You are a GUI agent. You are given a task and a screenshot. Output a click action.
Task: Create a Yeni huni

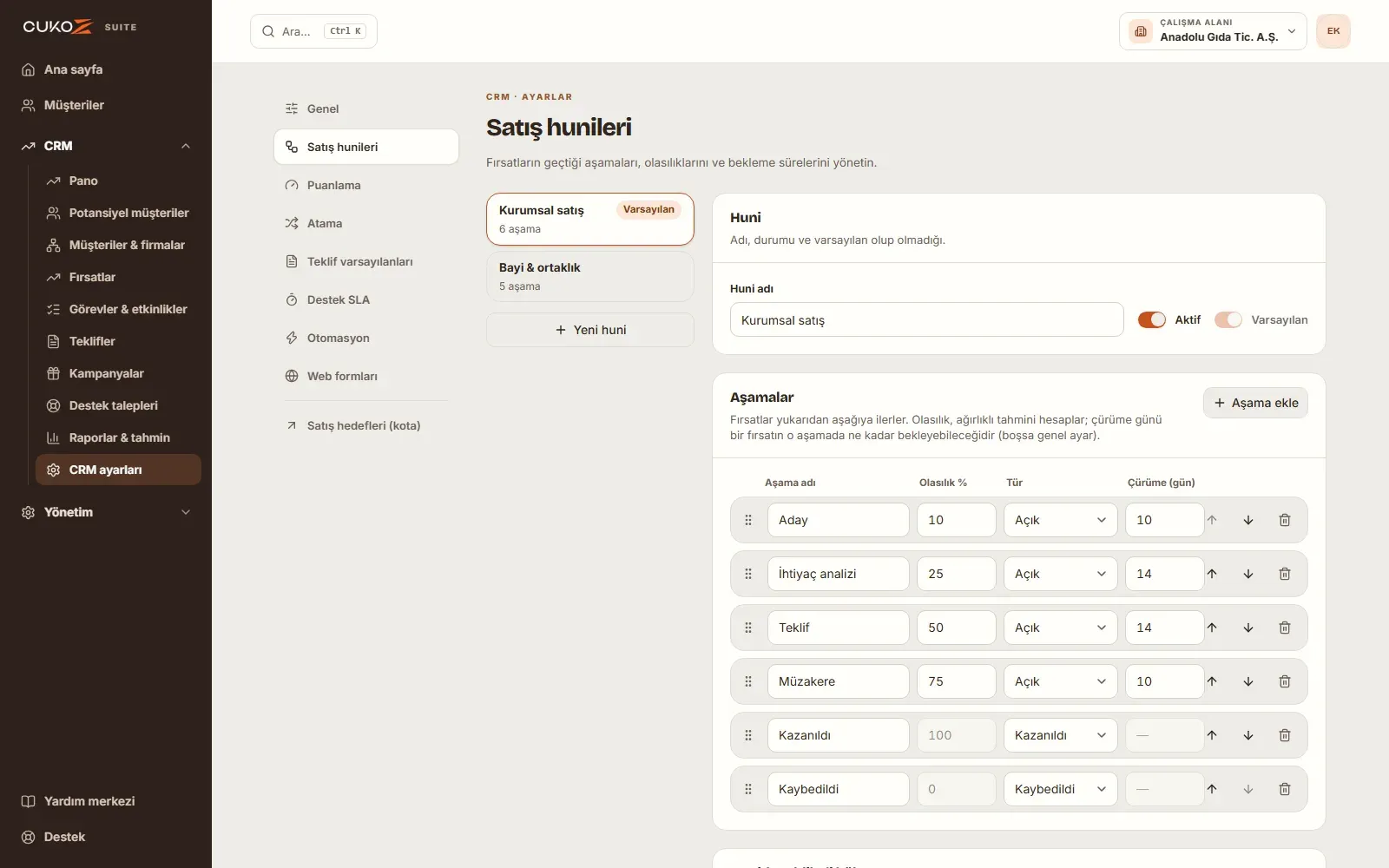(590, 330)
